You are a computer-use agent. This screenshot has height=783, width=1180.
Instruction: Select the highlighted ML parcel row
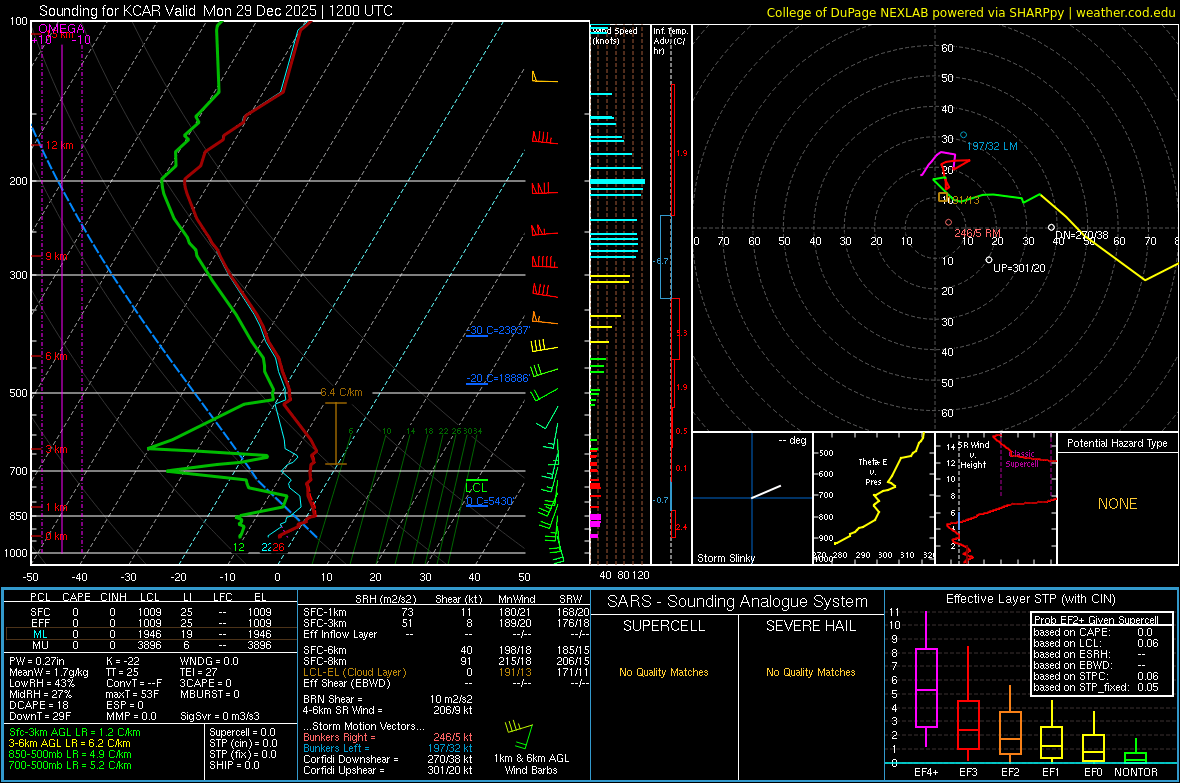(151, 634)
